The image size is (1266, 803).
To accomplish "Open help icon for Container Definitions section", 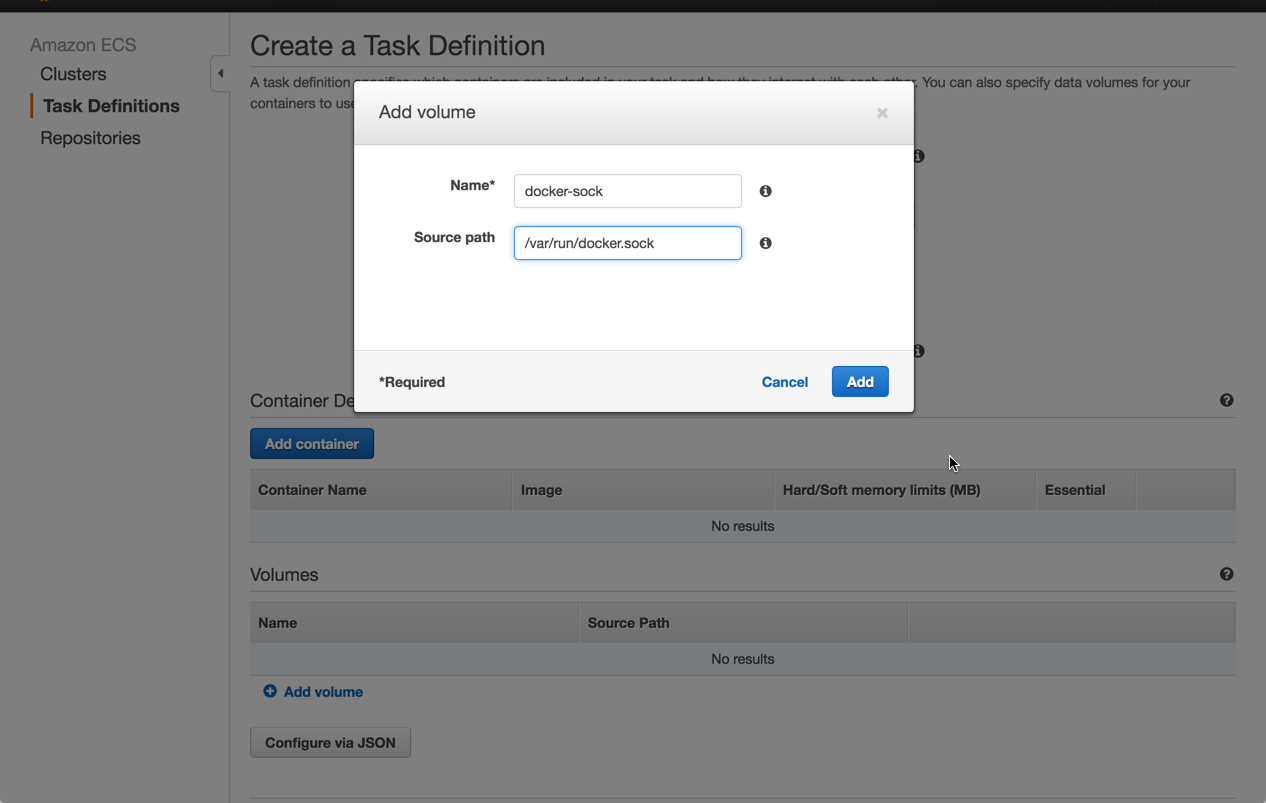I will (1226, 400).
